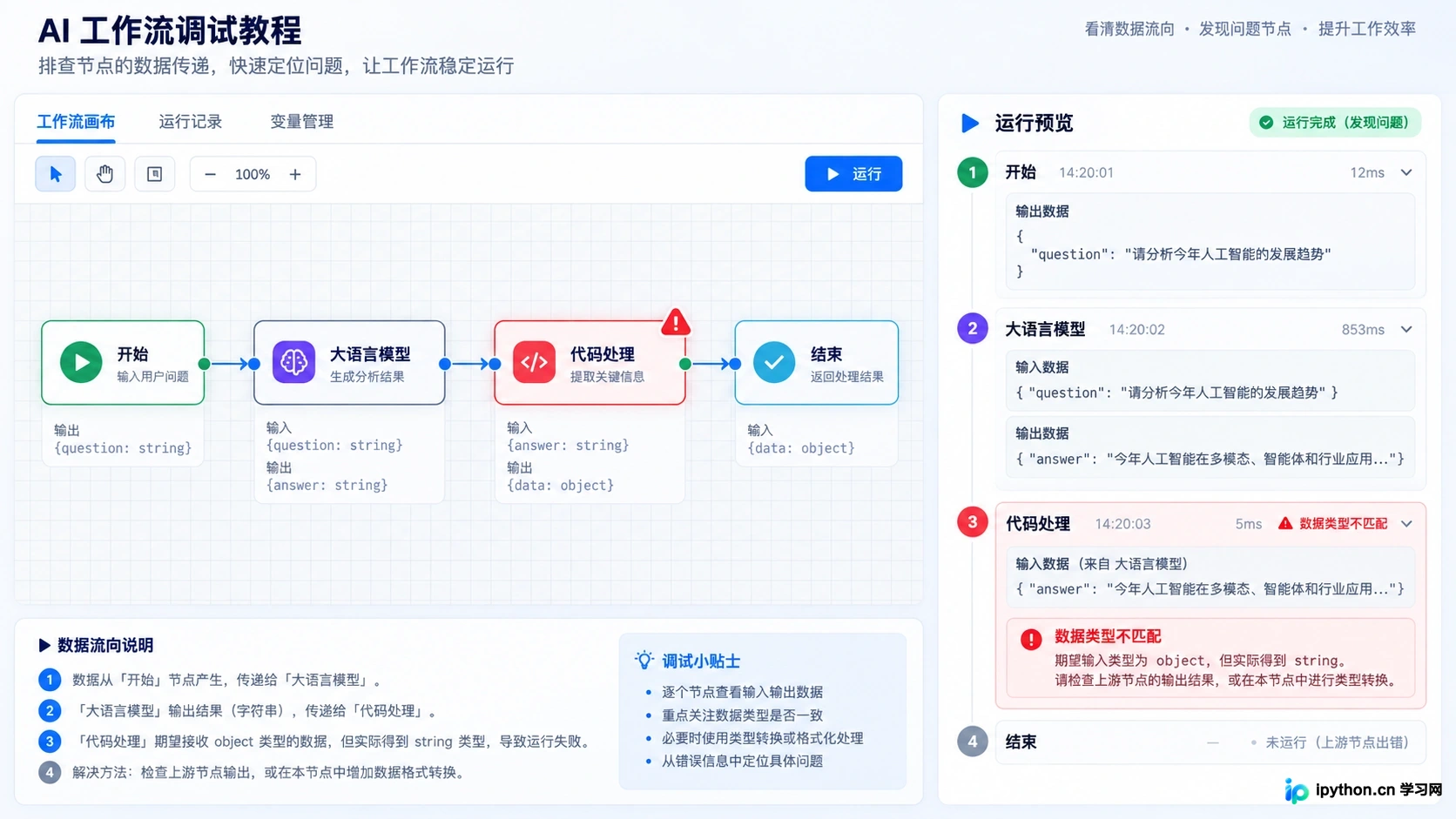Click the 数据类型不匹配 warning label in step header
This screenshot has width=1456, height=819.
(1333, 523)
